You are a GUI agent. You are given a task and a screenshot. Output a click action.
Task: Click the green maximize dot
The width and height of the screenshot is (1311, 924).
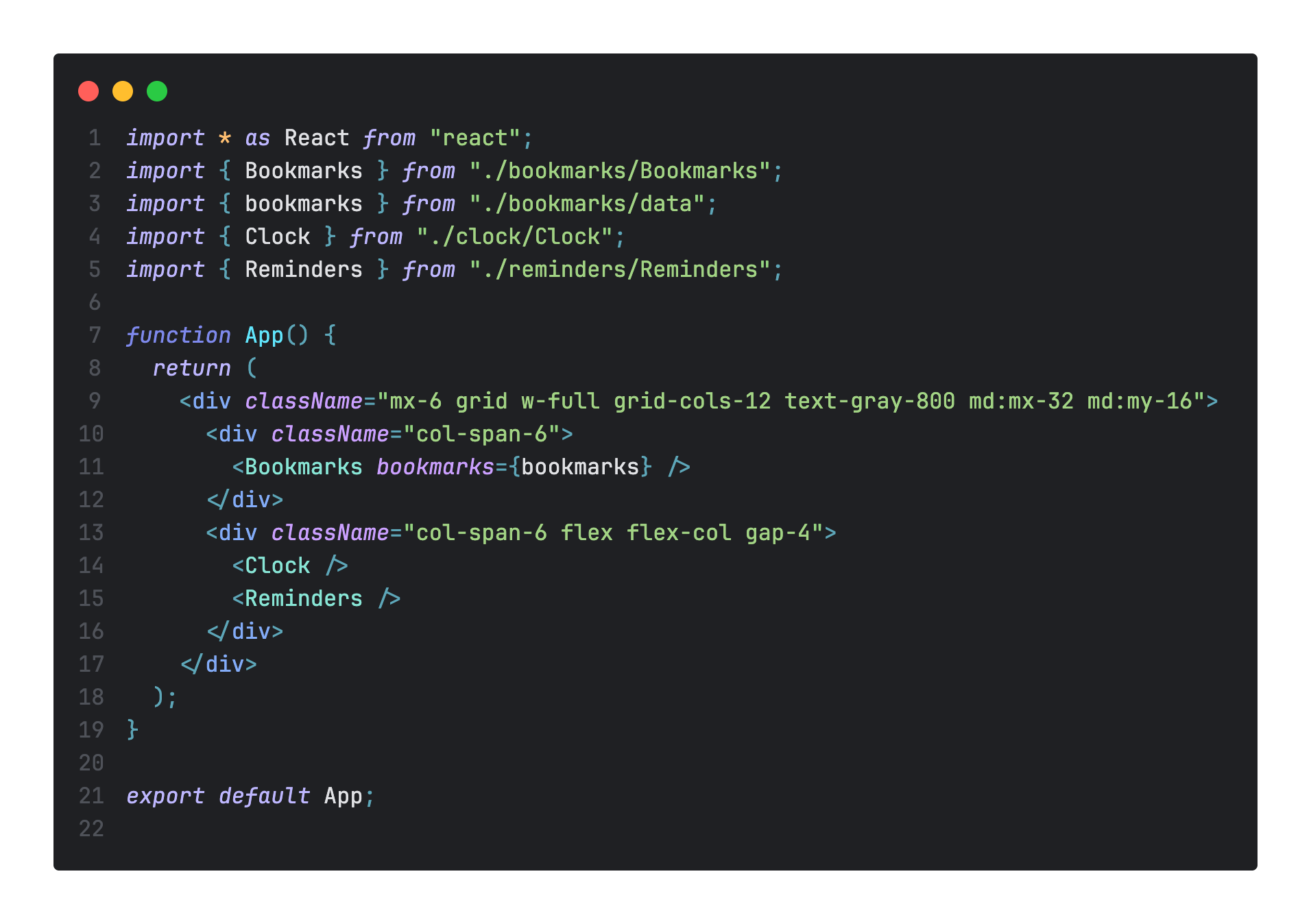157,91
